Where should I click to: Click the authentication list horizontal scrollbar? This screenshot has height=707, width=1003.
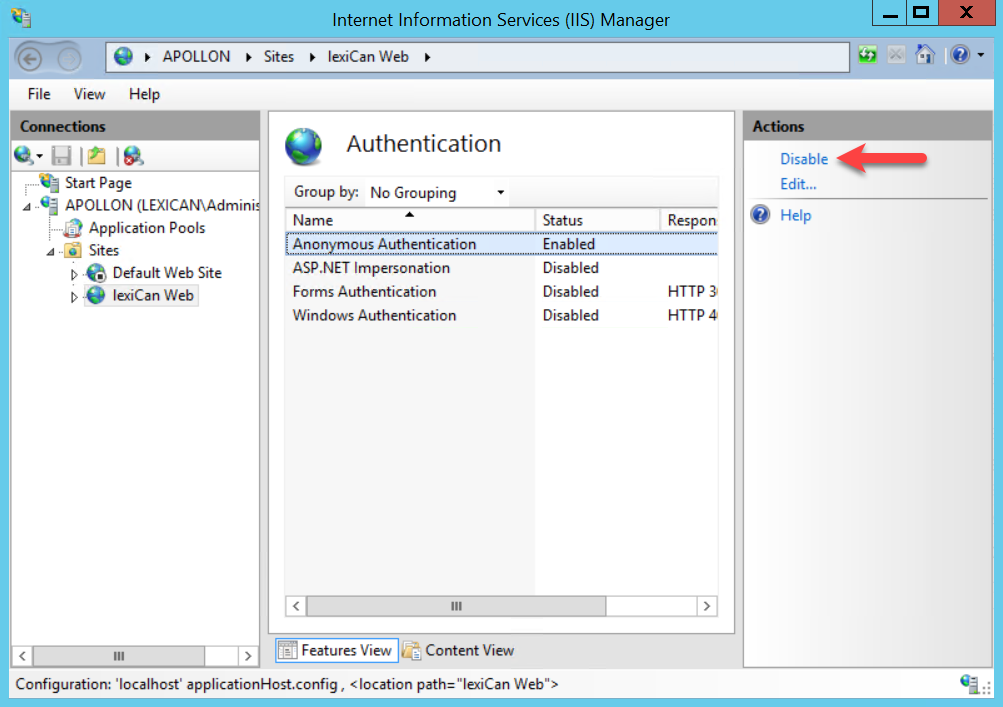(500, 606)
